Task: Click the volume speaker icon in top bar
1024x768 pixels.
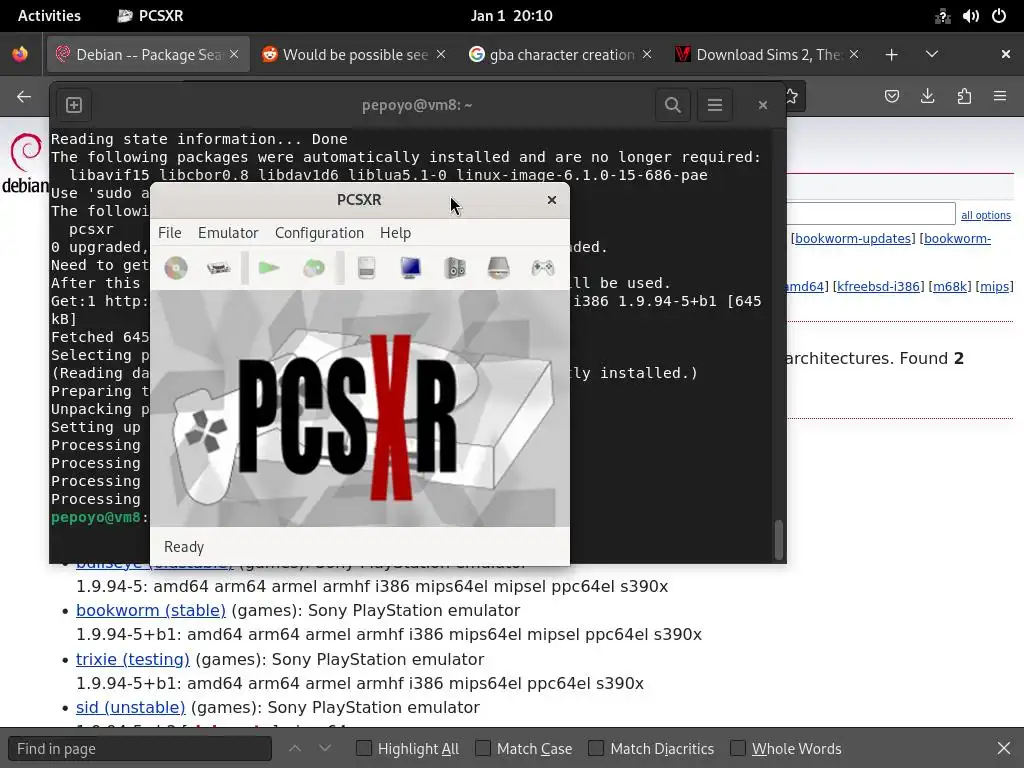Action: [x=970, y=16]
